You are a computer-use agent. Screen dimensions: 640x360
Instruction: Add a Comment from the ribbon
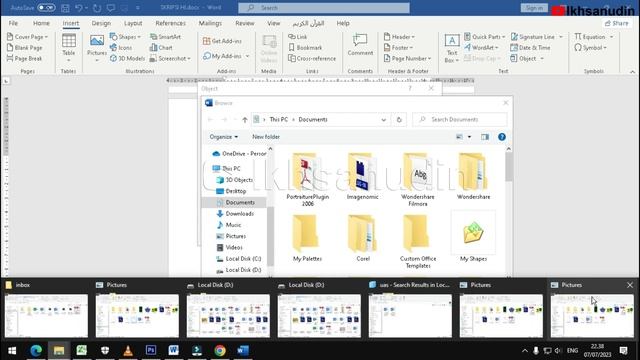pos(360,45)
